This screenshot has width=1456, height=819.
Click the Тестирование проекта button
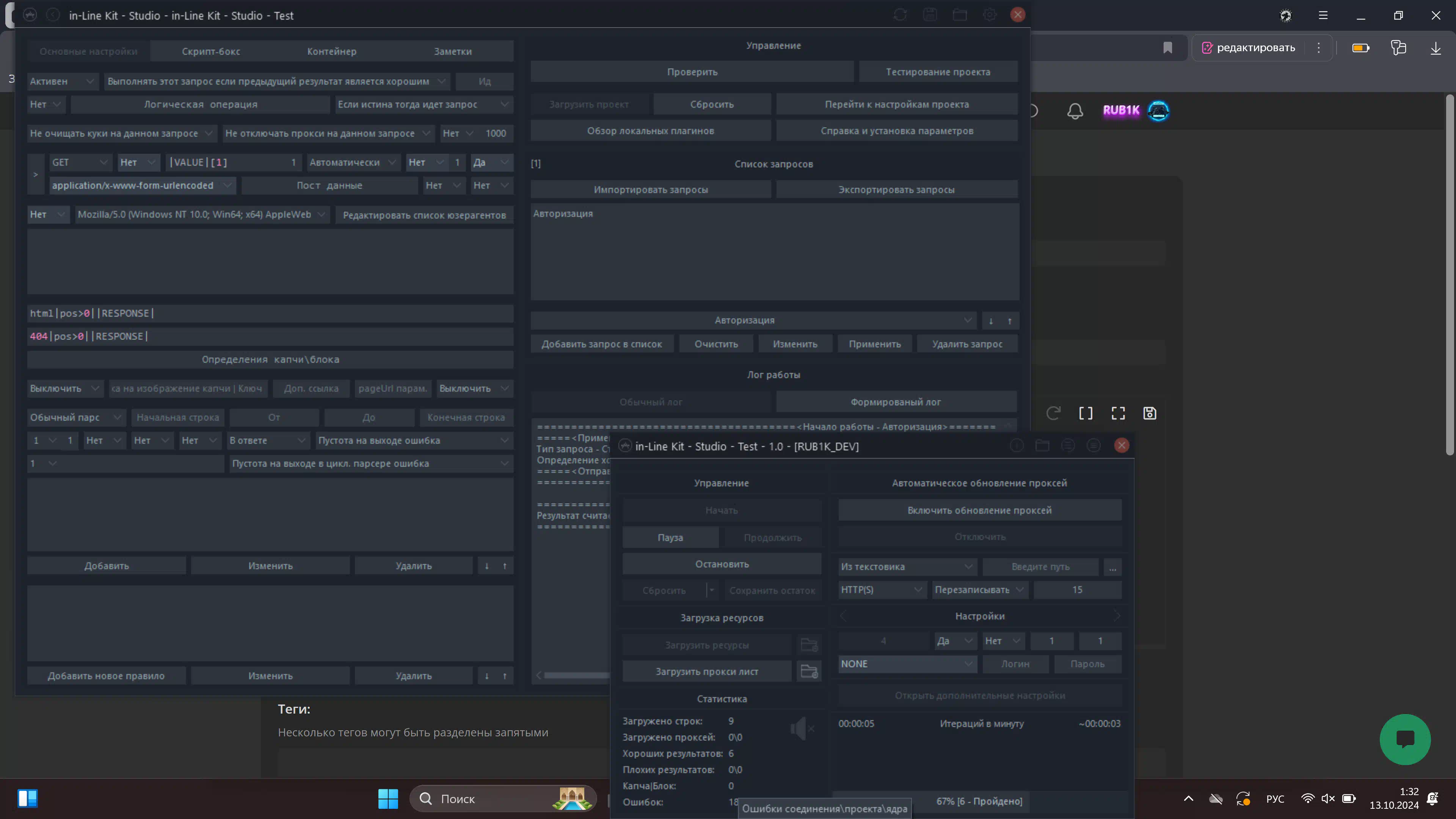click(x=938, y=72)
